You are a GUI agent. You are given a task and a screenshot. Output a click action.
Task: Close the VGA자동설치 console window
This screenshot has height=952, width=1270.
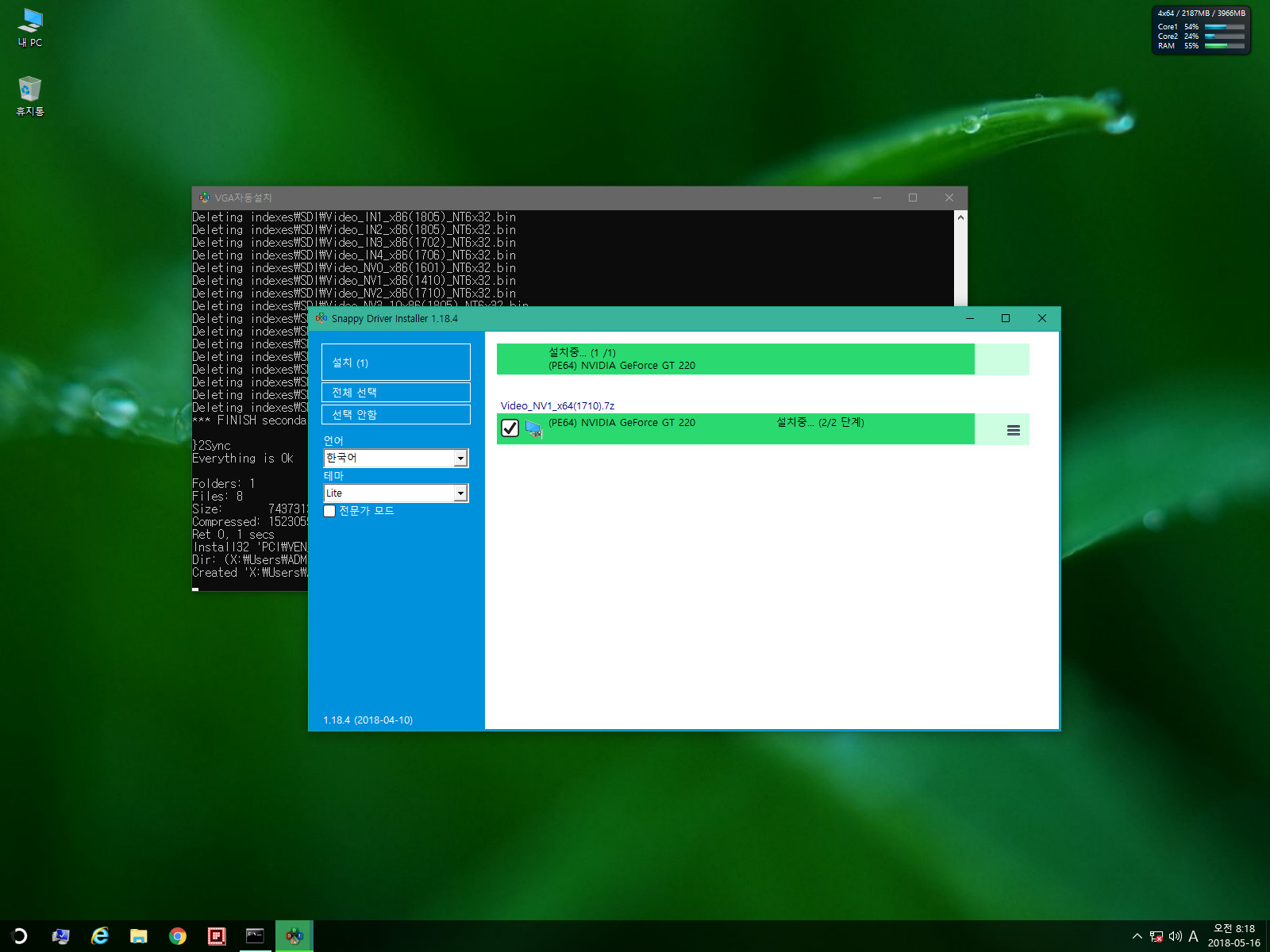pyautogui.click(x=949, y=198)
